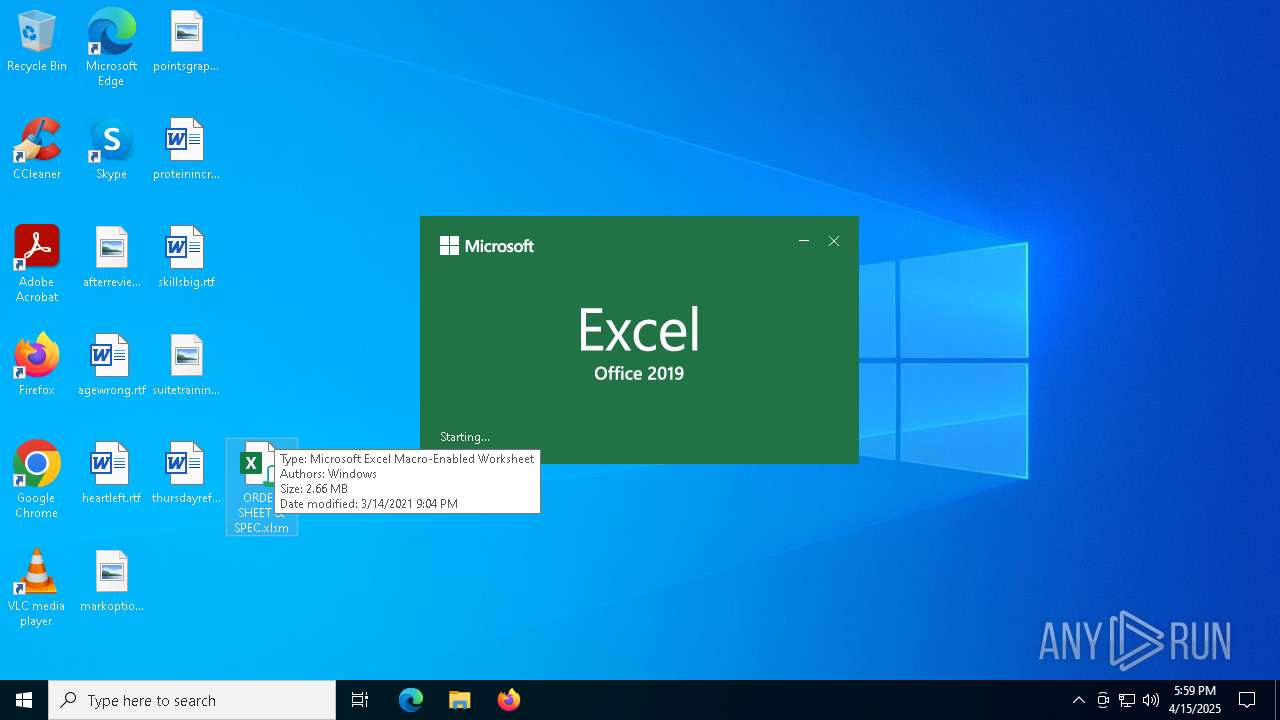1280x720 pixels.
Task: Open the Google Chrome desktop shortcut
Action: [x=37, y=480]
